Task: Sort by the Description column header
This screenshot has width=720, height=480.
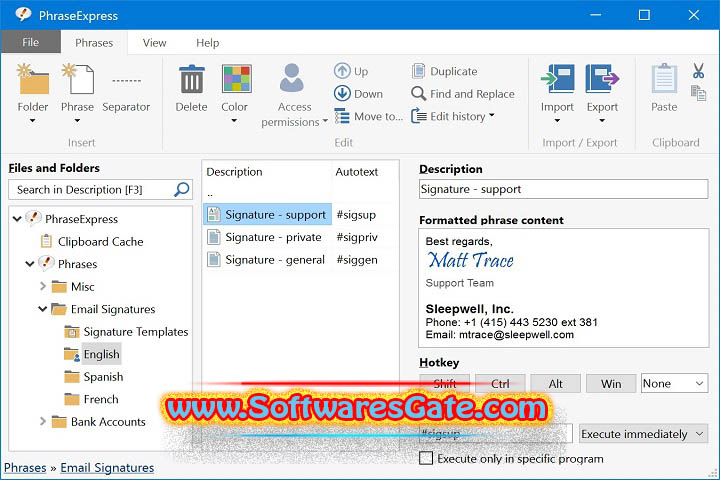Action: click(267, 172)
